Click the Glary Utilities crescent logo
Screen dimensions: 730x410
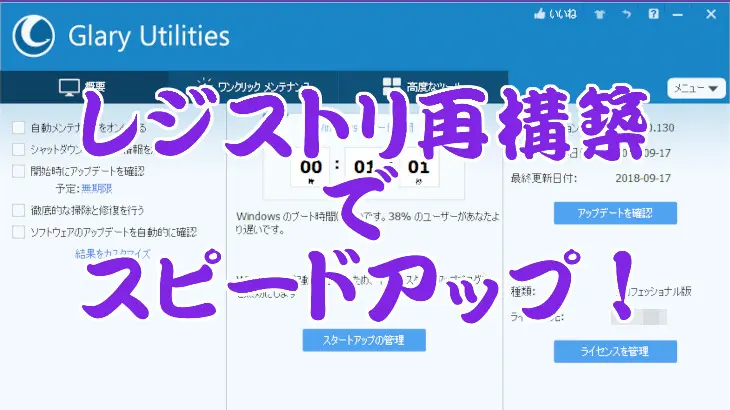pos(33,36)
